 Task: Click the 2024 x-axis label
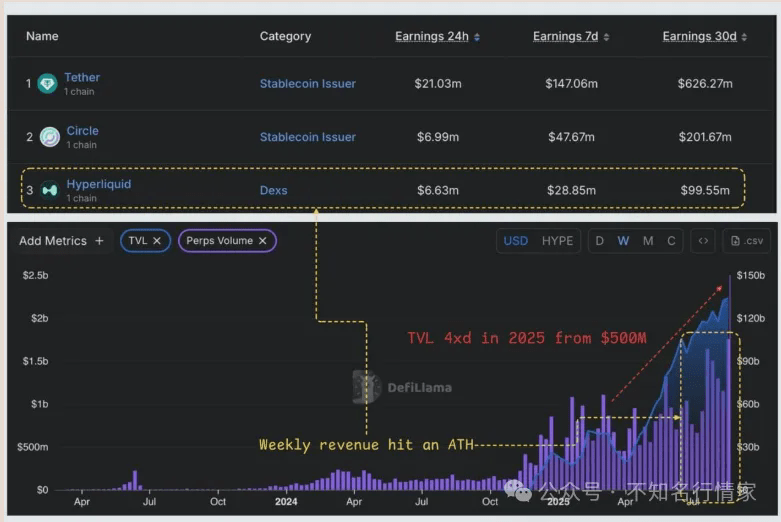pyautogui.click(x=286, y=502)
